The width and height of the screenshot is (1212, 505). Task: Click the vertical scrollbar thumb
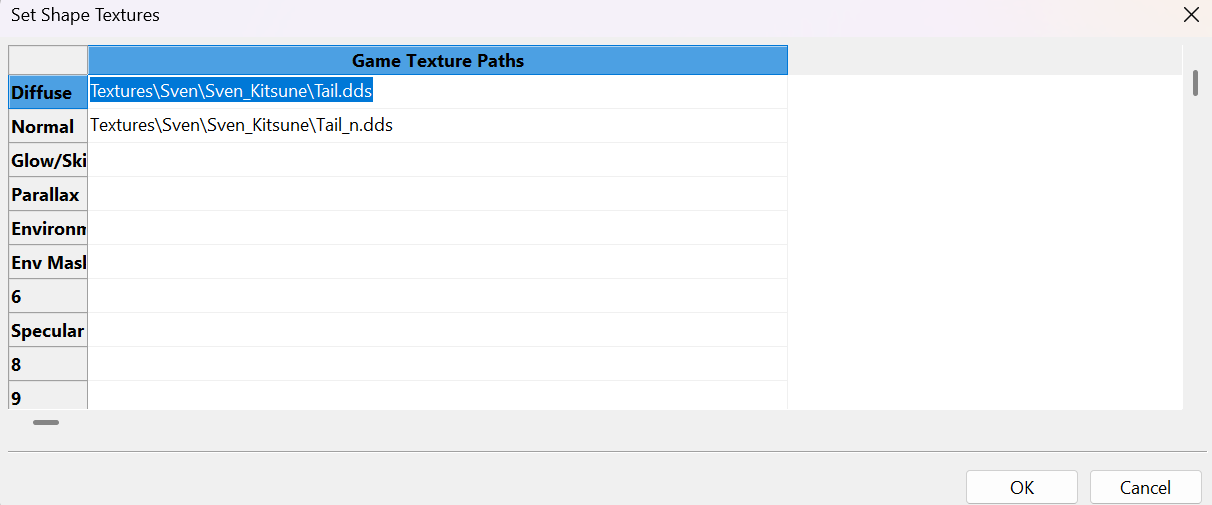pos(1195,83)
